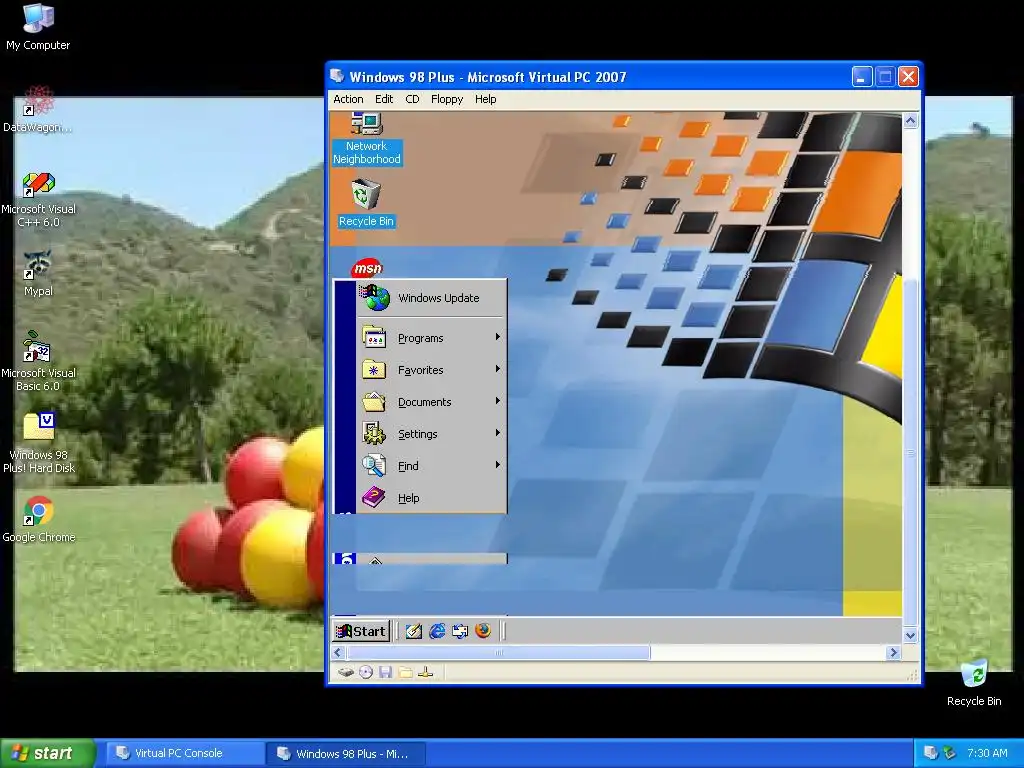Select Microsoft Visual C++ 6.0 shortcut

[39, 200]
